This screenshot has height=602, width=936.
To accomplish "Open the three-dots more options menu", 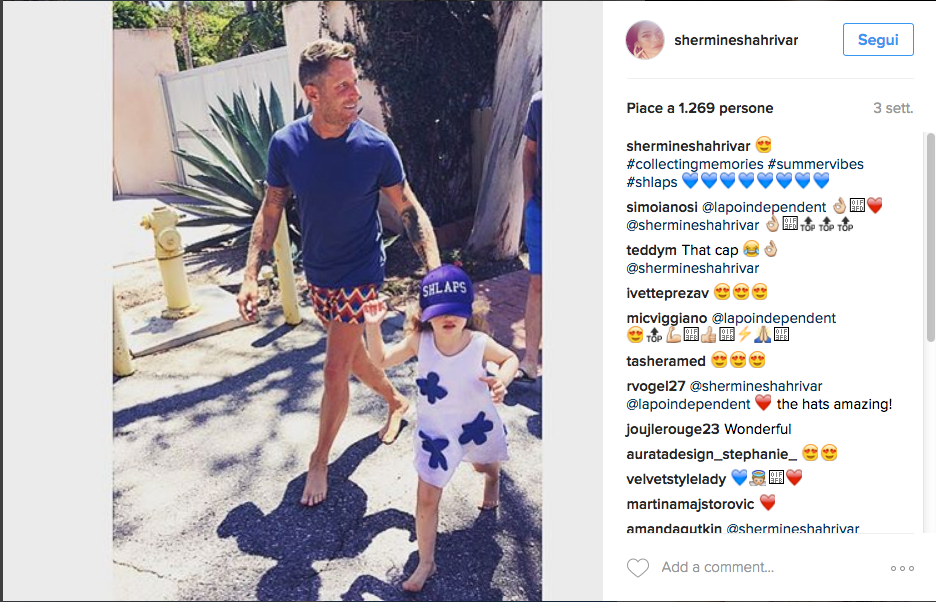I will click(902, 568).
